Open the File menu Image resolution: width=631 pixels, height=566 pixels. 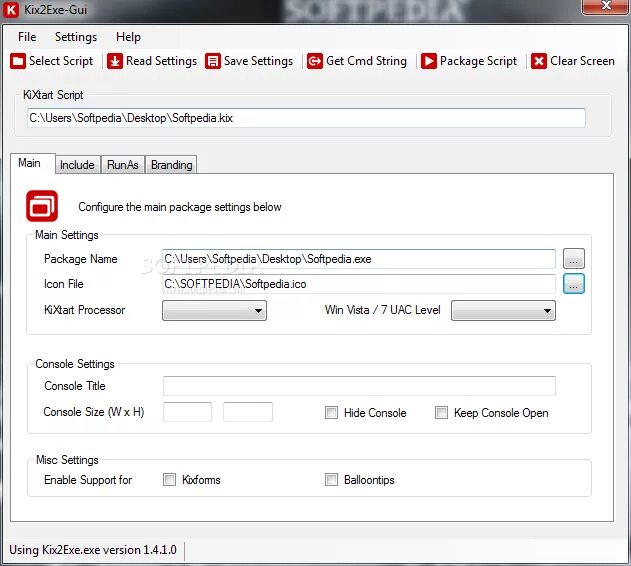coord(27,37)
